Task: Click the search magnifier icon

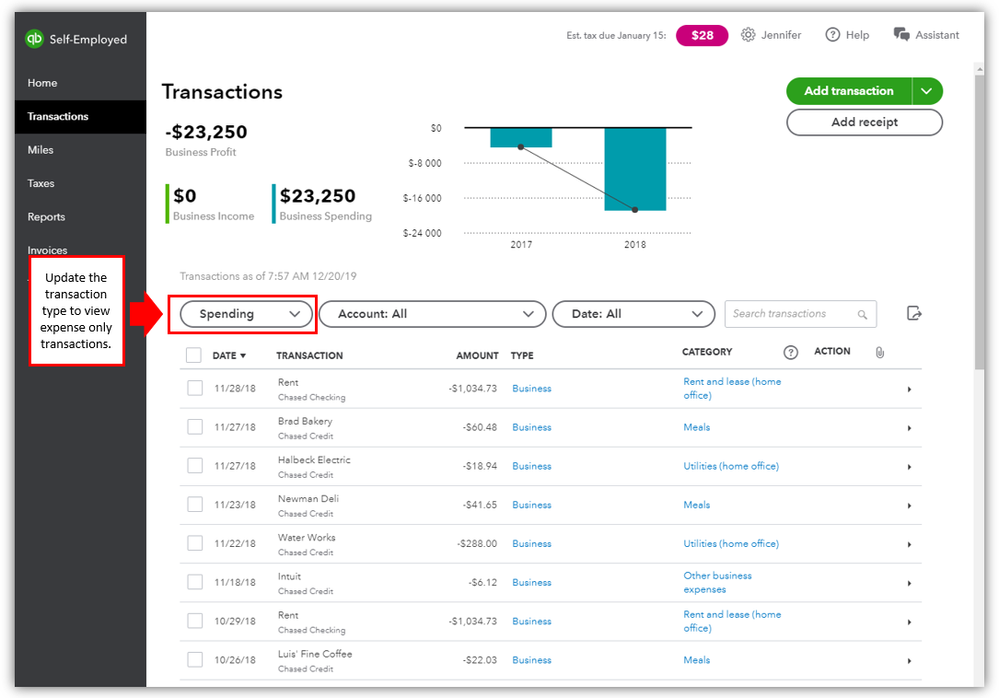Action: coord(862,315)
